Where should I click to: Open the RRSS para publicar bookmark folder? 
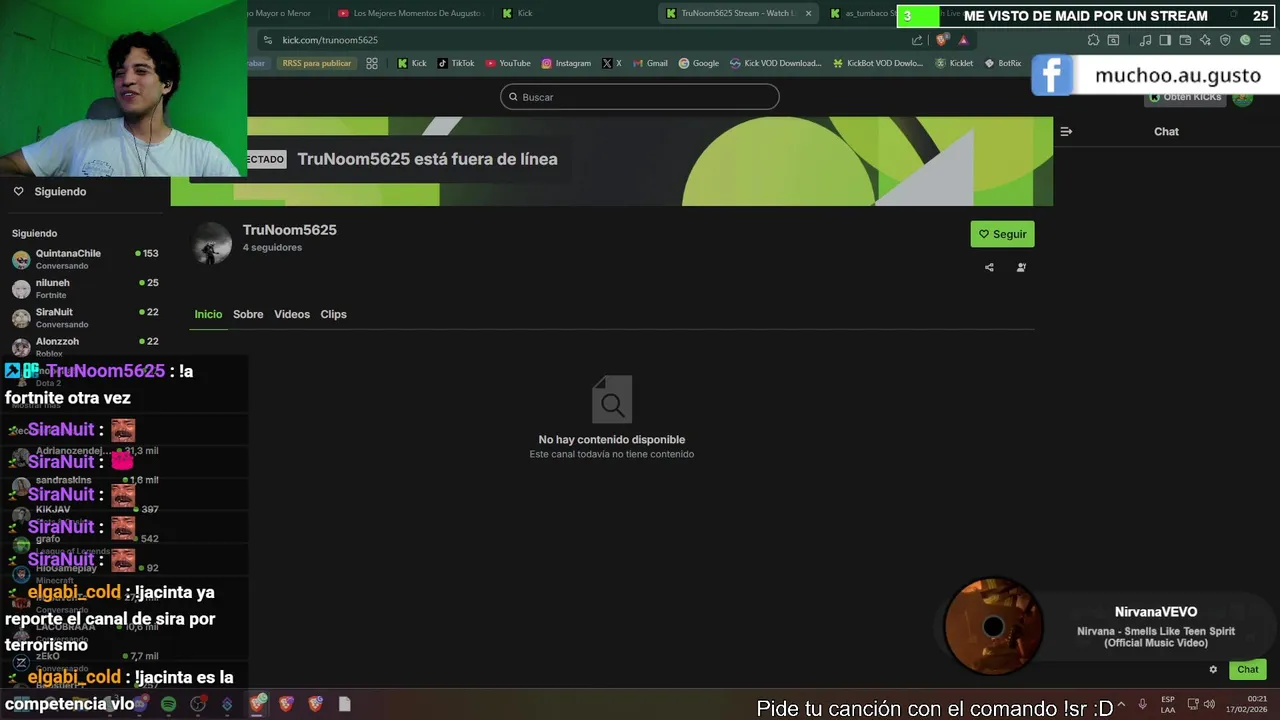point(317,63)
